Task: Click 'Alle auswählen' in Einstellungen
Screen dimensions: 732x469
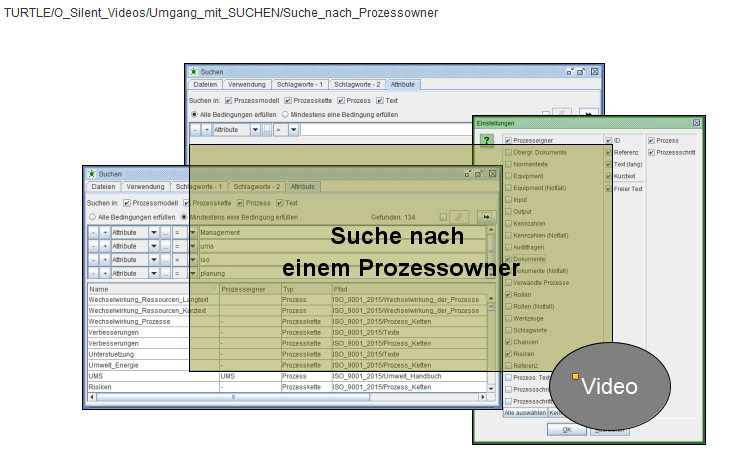Action: 525,413
